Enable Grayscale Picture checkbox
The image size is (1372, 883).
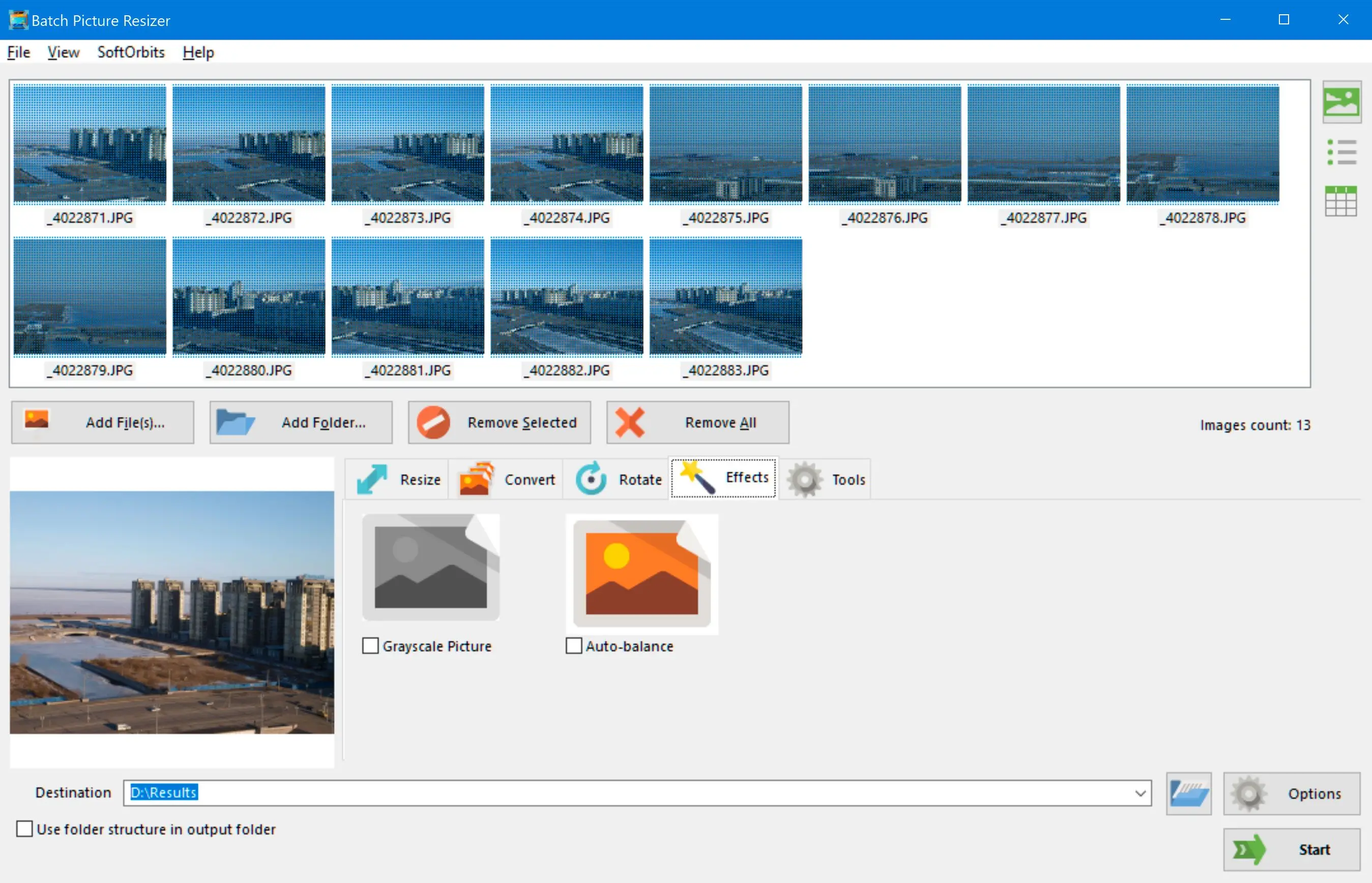point(370,645)
